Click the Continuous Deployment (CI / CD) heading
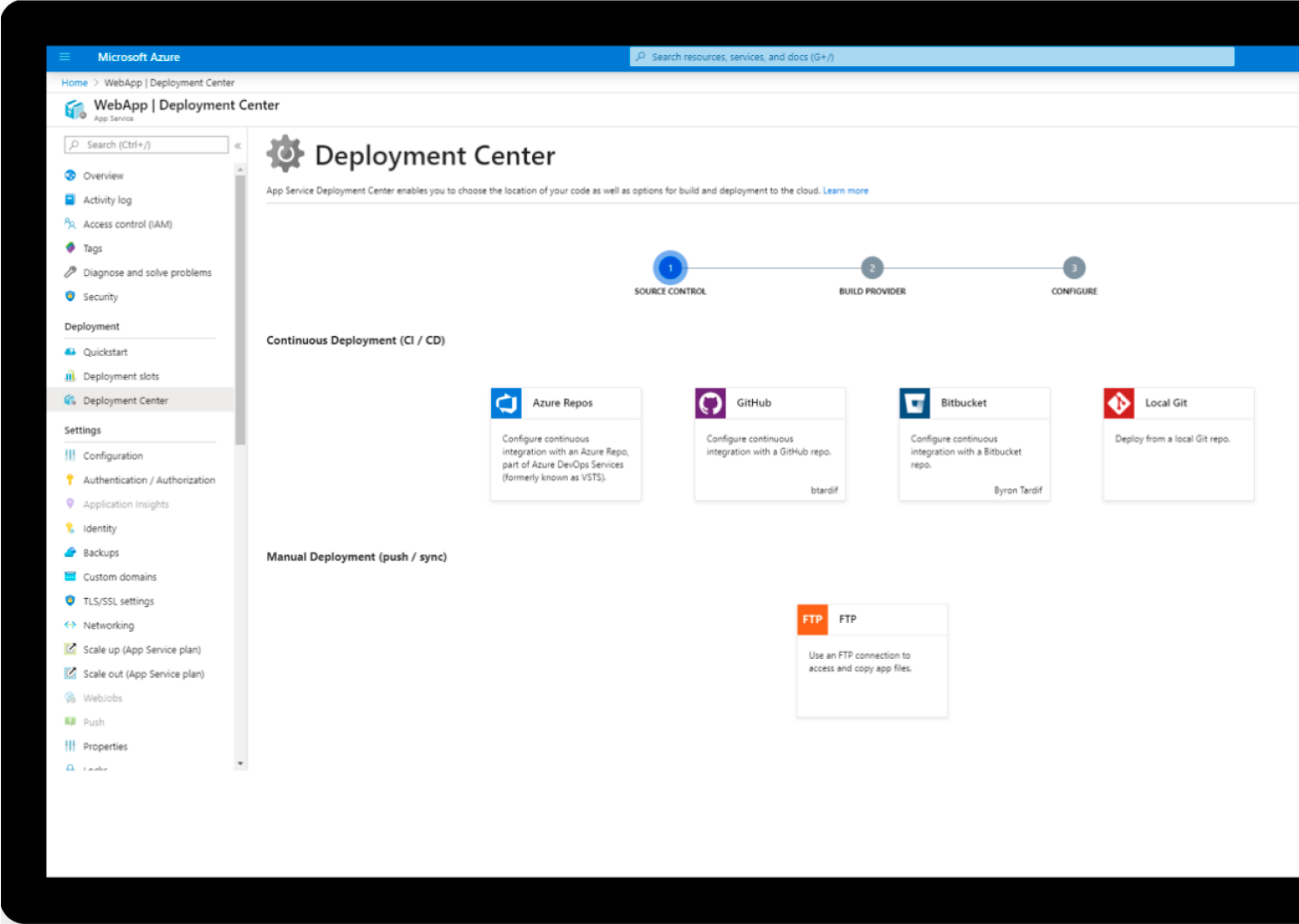Screen dimensions: 1299x924 356,340
